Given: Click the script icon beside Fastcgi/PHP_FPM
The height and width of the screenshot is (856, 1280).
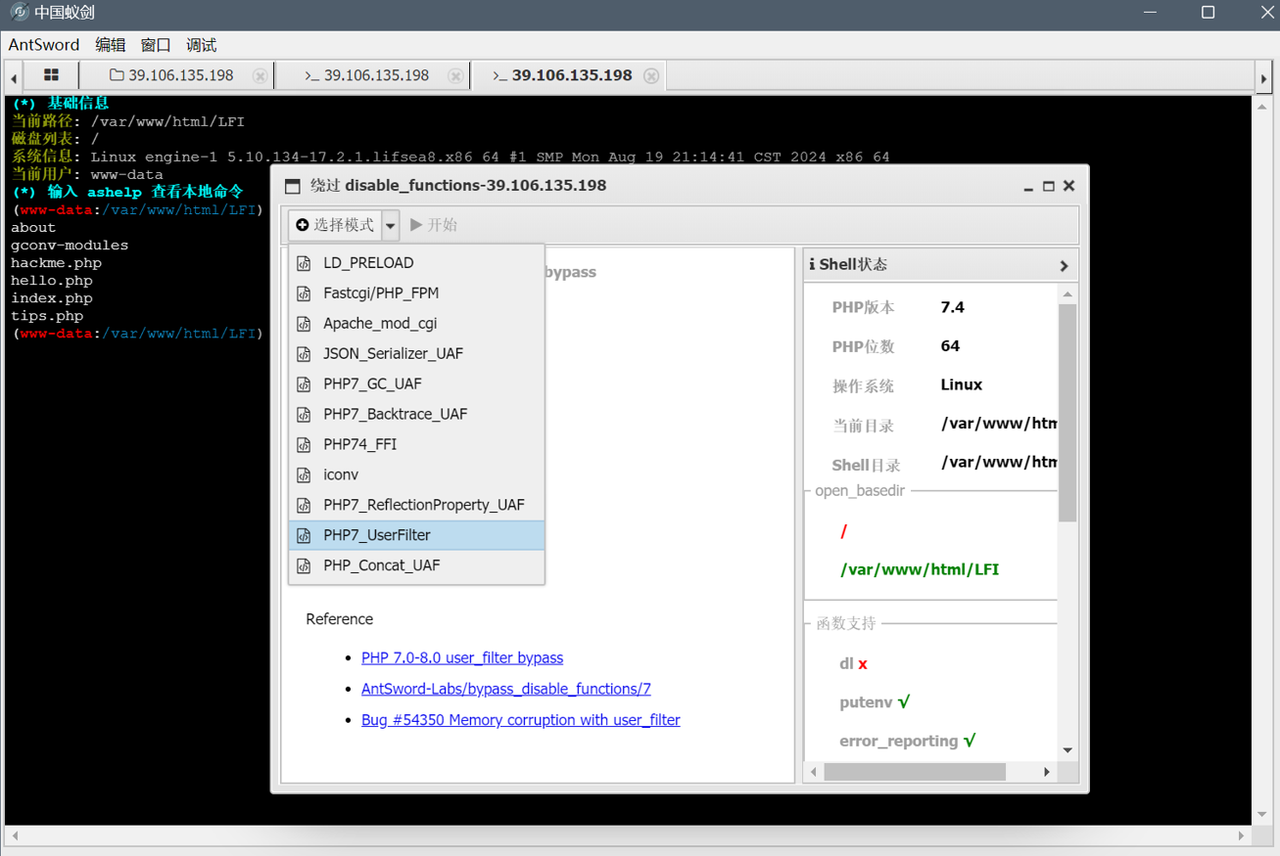Looking at the screenshot, I should point(304,293).
